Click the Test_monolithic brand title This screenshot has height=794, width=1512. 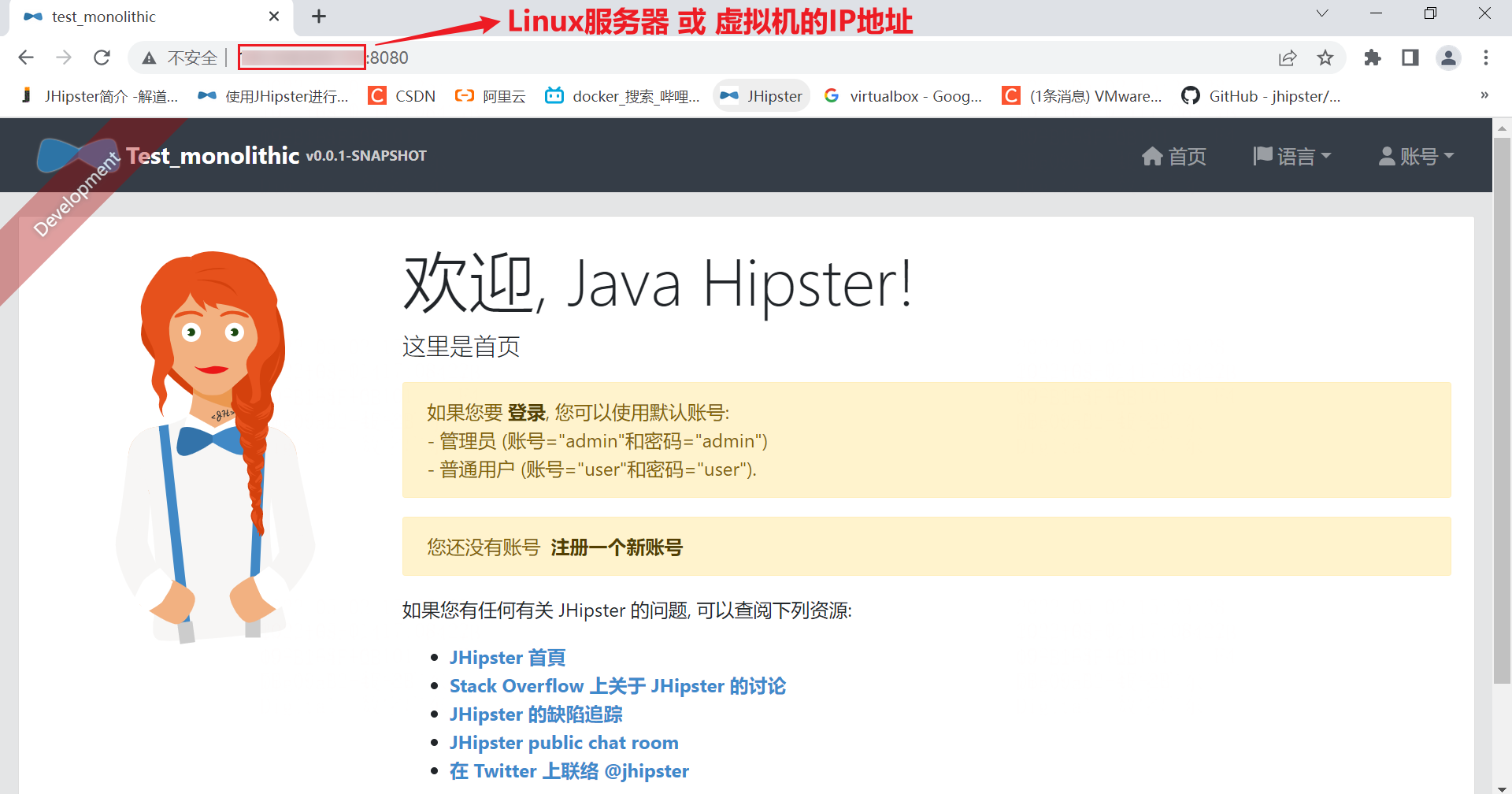click(213, 156)
